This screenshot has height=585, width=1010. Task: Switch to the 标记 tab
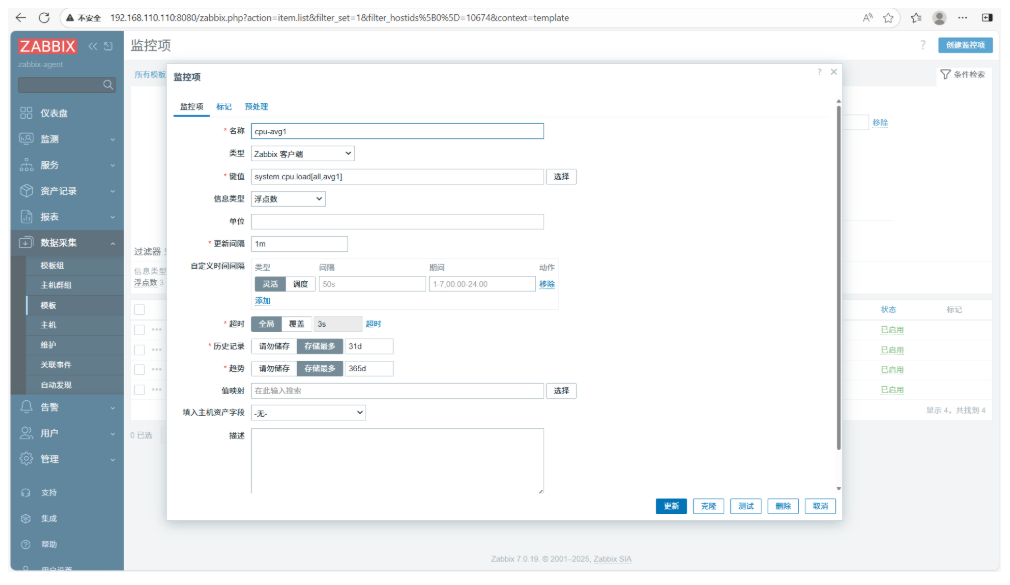click(x=224, y=106)
